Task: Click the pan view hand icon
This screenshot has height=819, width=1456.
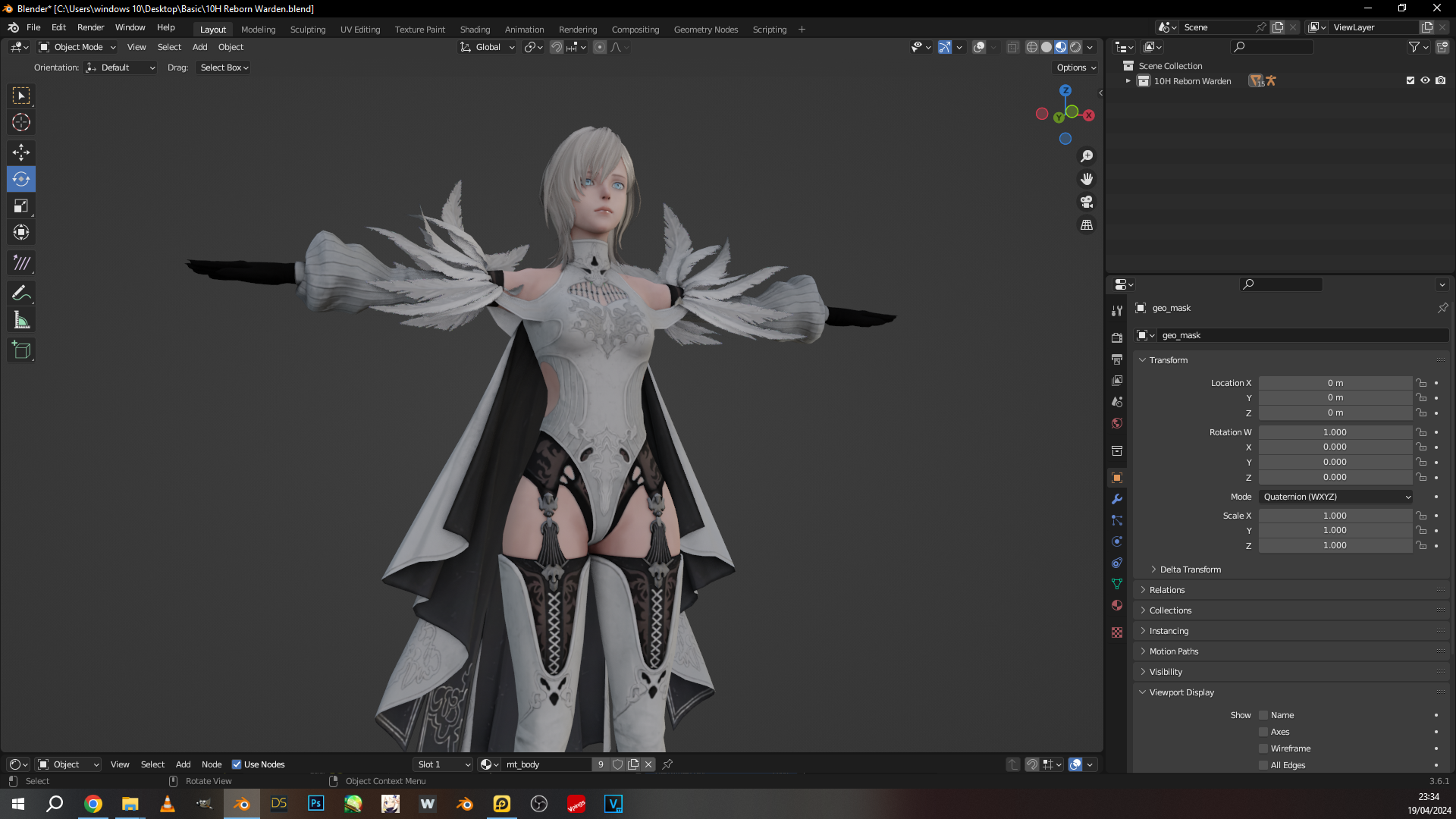Action: [1087, 179]
